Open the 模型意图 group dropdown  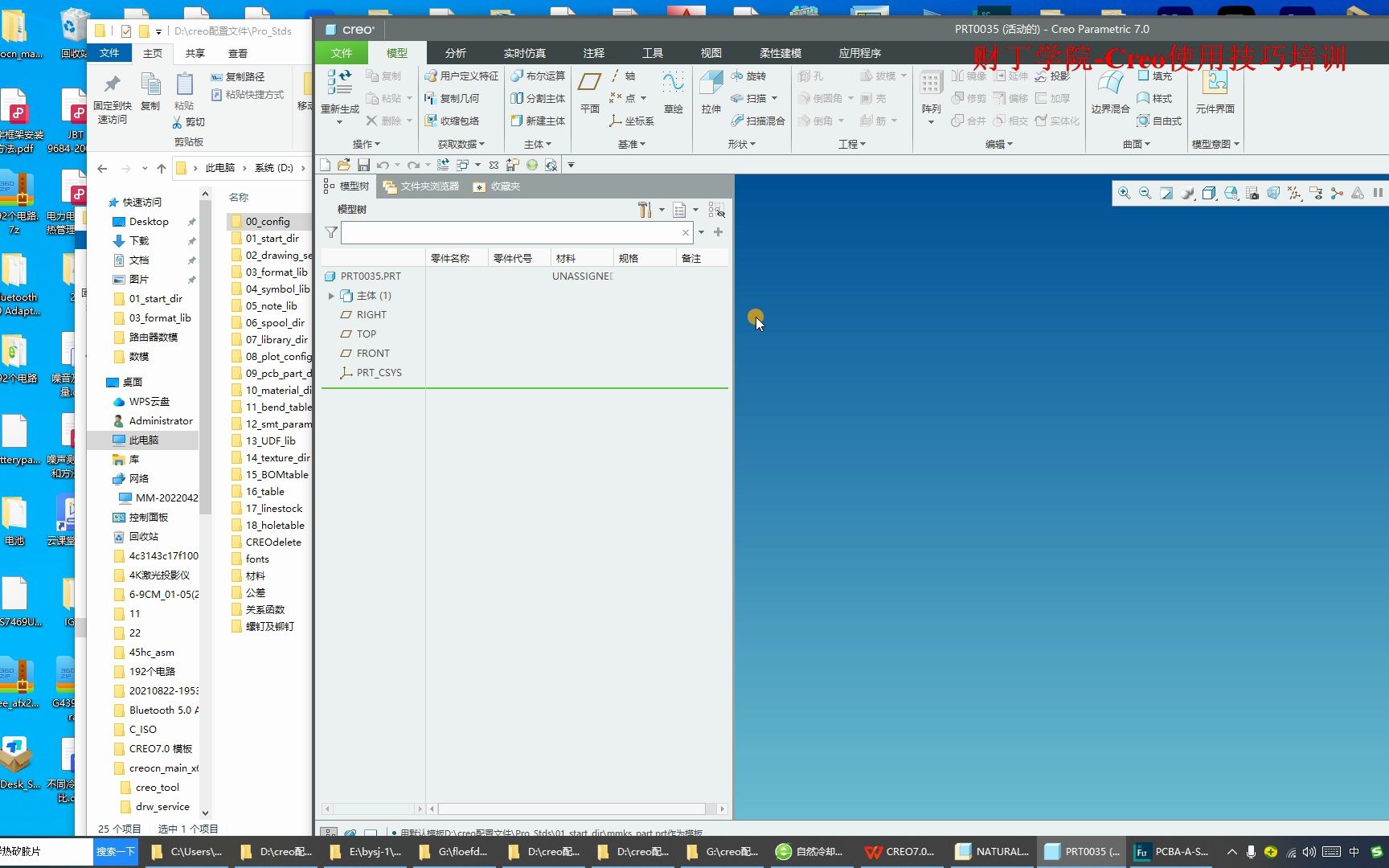click(x=1215, y=144)
